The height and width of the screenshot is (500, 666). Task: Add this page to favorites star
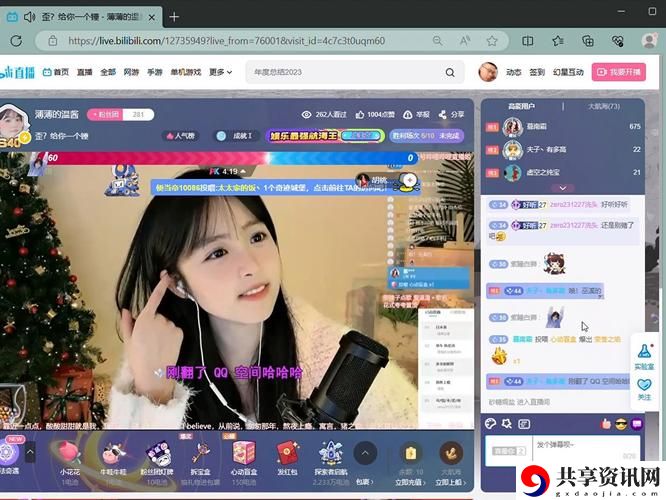pyautogui.click(x=492, y=41)
